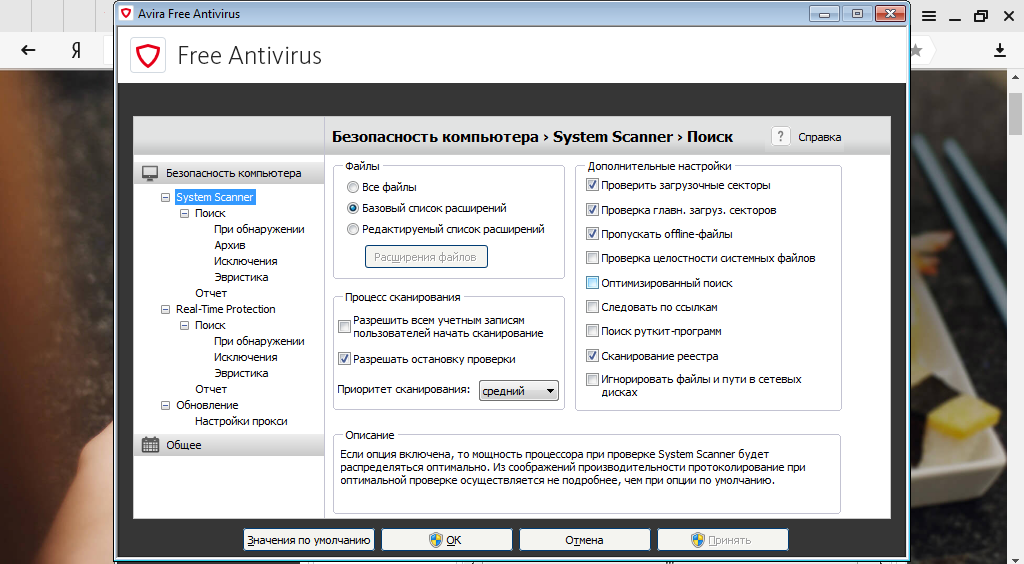
Task: Uncheck Проверить загрузочные секторы
Action: tap(592, 185)
